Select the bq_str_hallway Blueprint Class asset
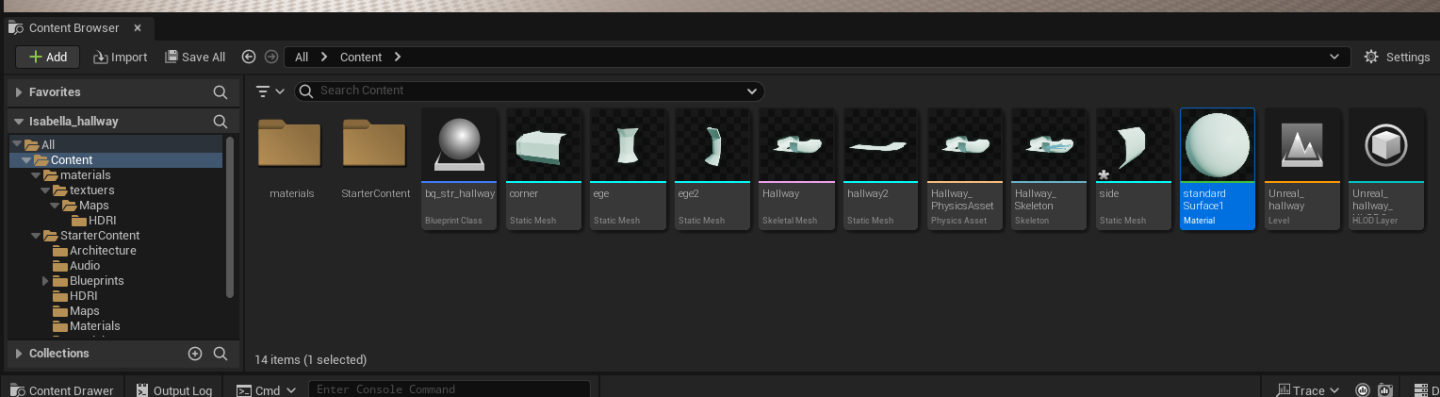This screenshot has height=397, width=1440. 459,168
